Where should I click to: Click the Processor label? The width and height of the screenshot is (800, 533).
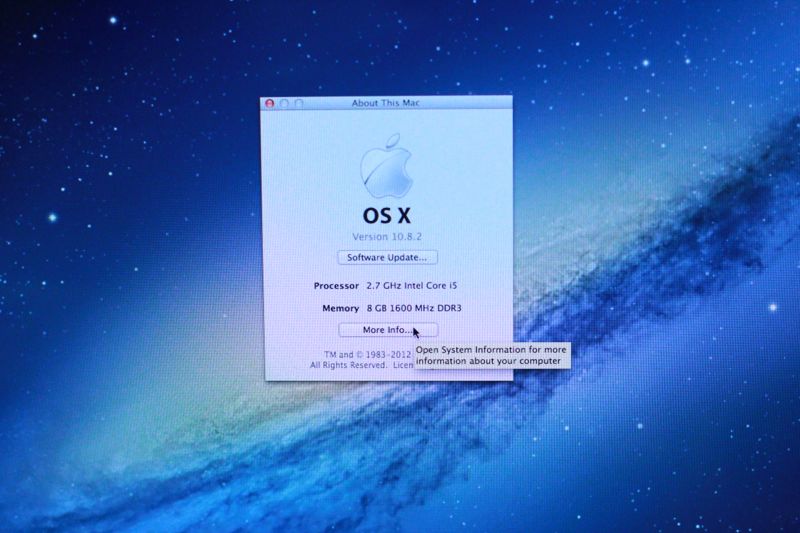point(336,286)
